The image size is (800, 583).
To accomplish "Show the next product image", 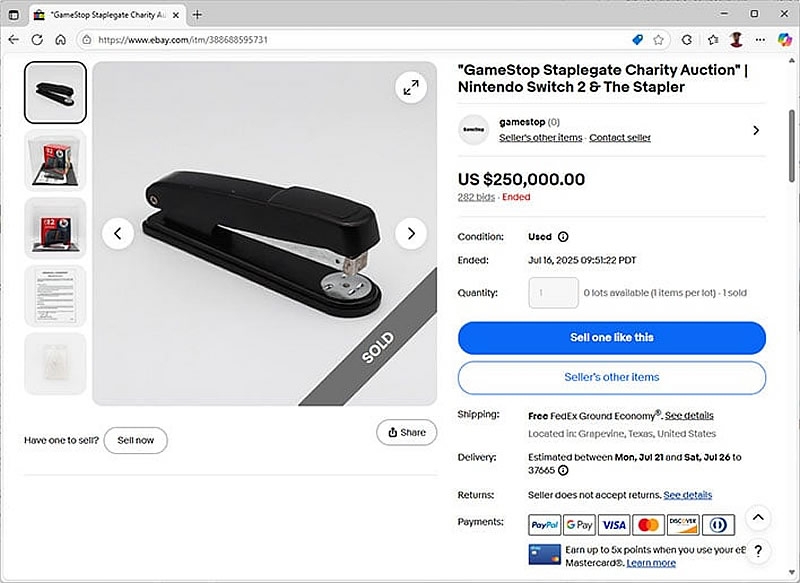I will tap(411, 233).
